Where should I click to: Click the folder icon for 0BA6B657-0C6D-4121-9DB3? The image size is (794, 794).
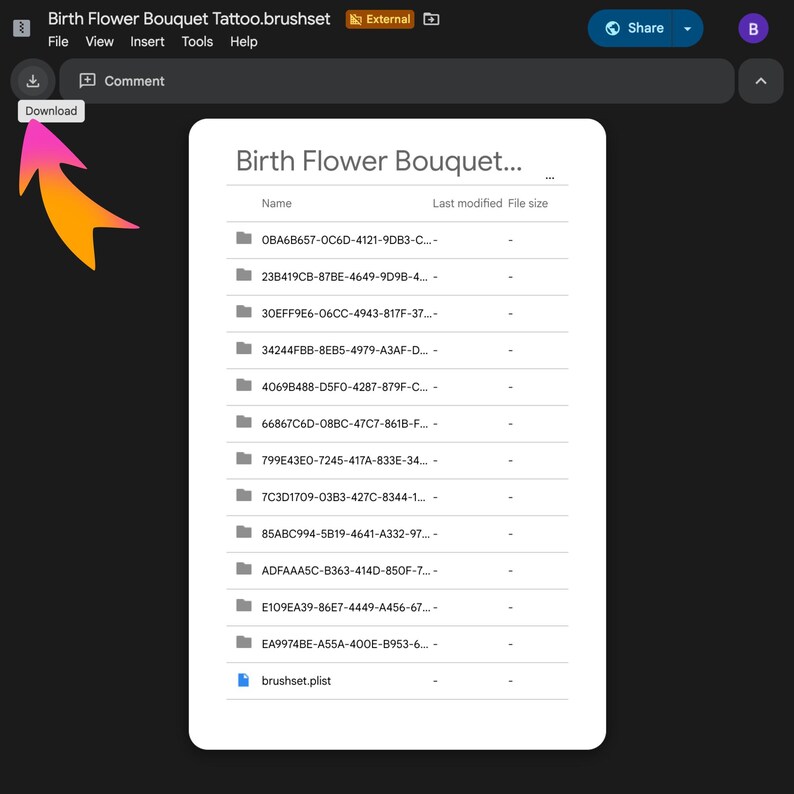tap(244, 237)
